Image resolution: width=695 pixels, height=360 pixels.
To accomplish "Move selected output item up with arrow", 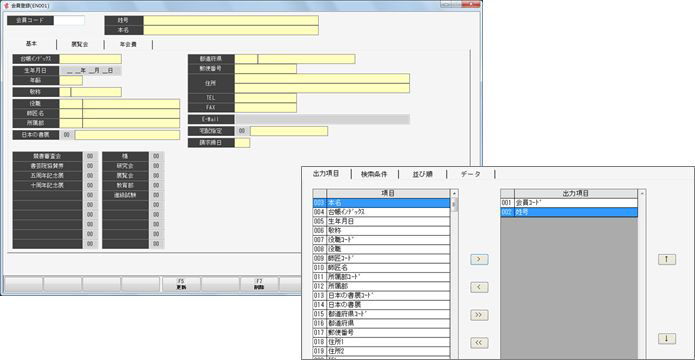I will (x=667, y=260).
